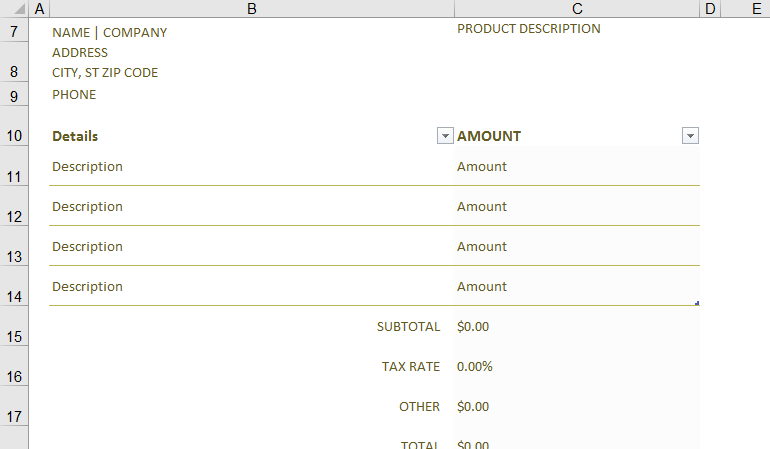This screenshot has width=770, height=449.
Task: Select the SUBTOTAL value $0.00 cell
Action: tap(473, 326)
